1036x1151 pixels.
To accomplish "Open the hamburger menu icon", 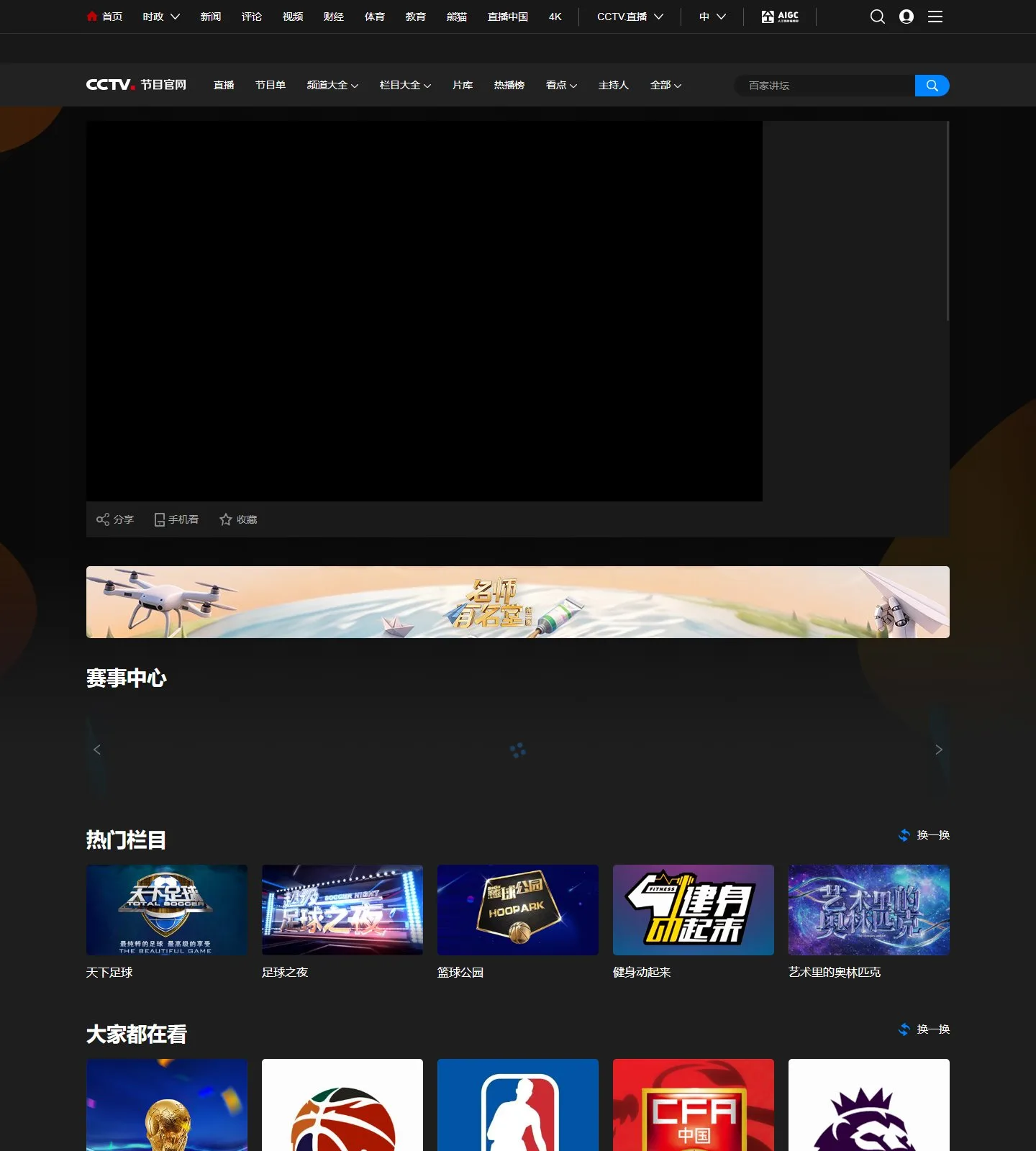I will click(935, 17).
